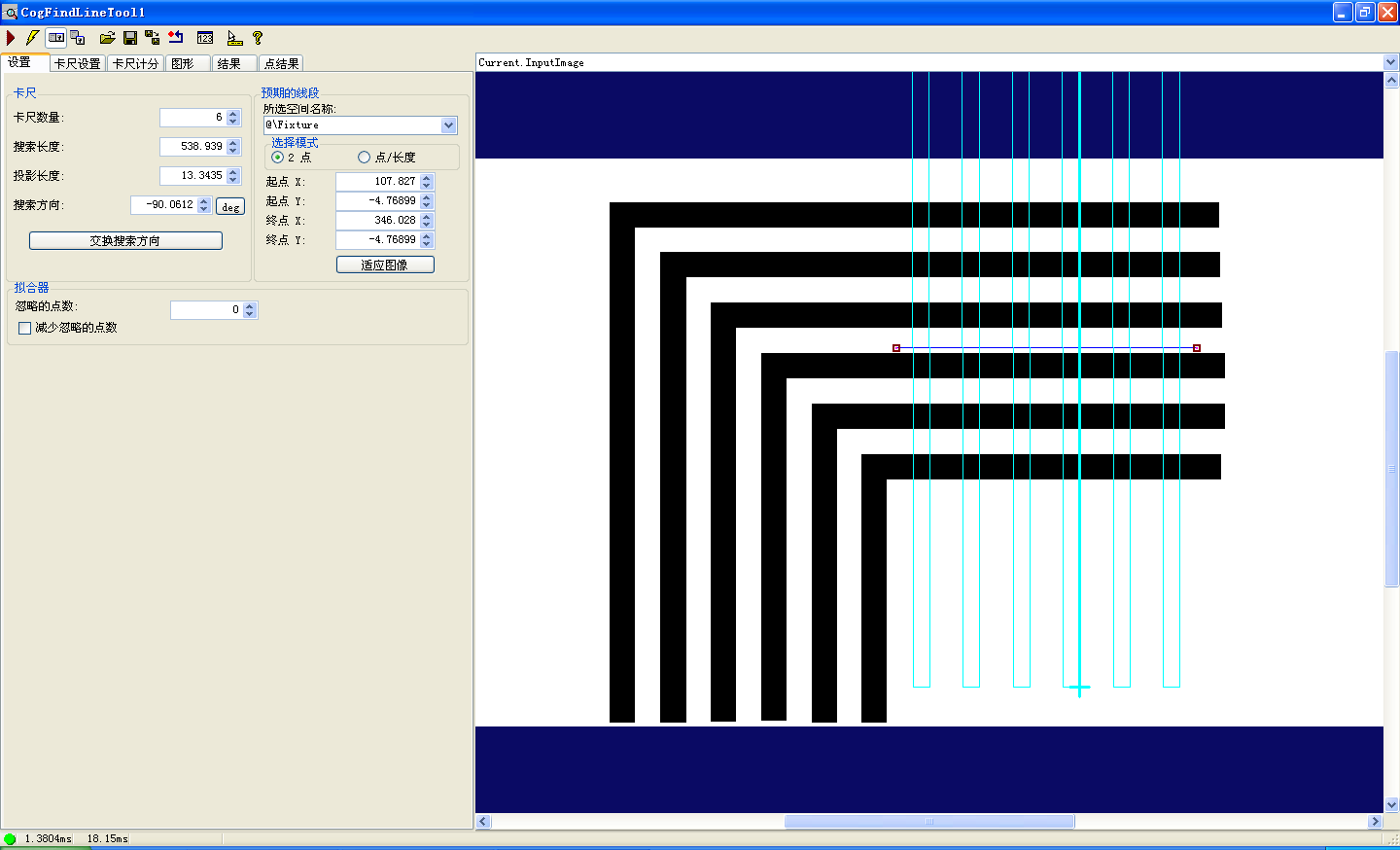The width and height of the screenshot is (1400, 850).
Task: Reset the tool with the red-dot arrow icon
Action: tap(175, 38)
